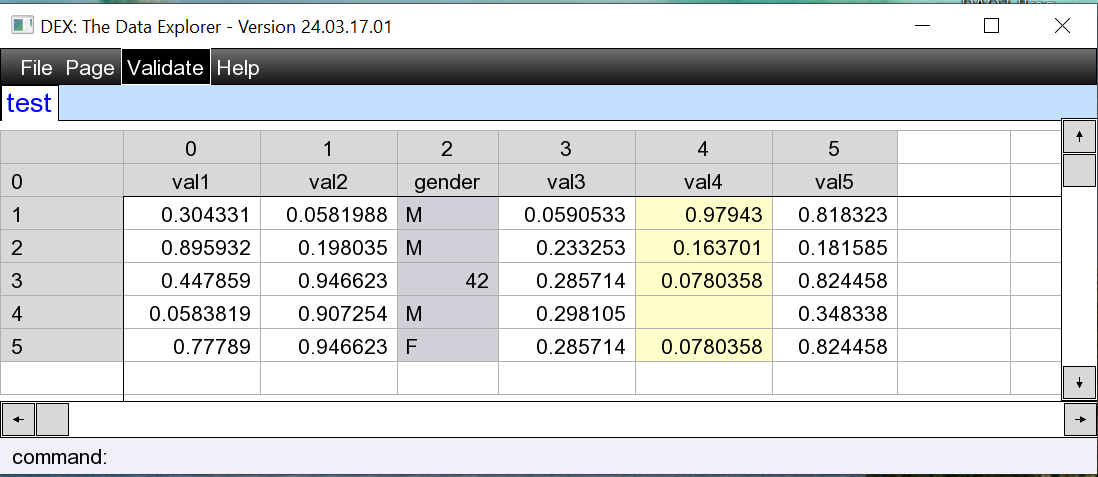Screen dimensions: 1098x477
Task: Click the gender cell containing 42
Action: tap(447, 281)
